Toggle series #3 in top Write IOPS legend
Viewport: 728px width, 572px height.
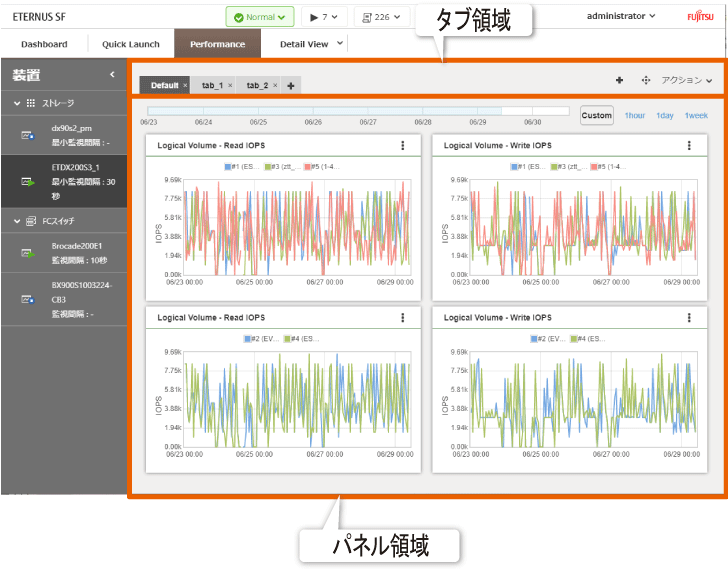[x=568, y=167]
